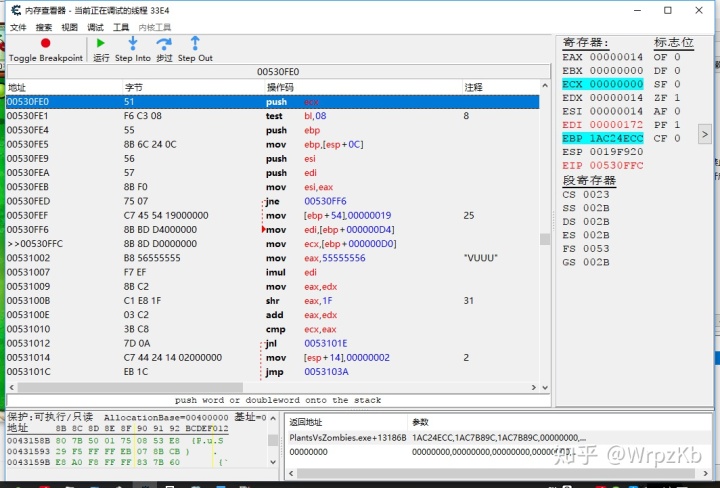
Task: Select row 00530FEA push edi
Action: click(273, 173)
